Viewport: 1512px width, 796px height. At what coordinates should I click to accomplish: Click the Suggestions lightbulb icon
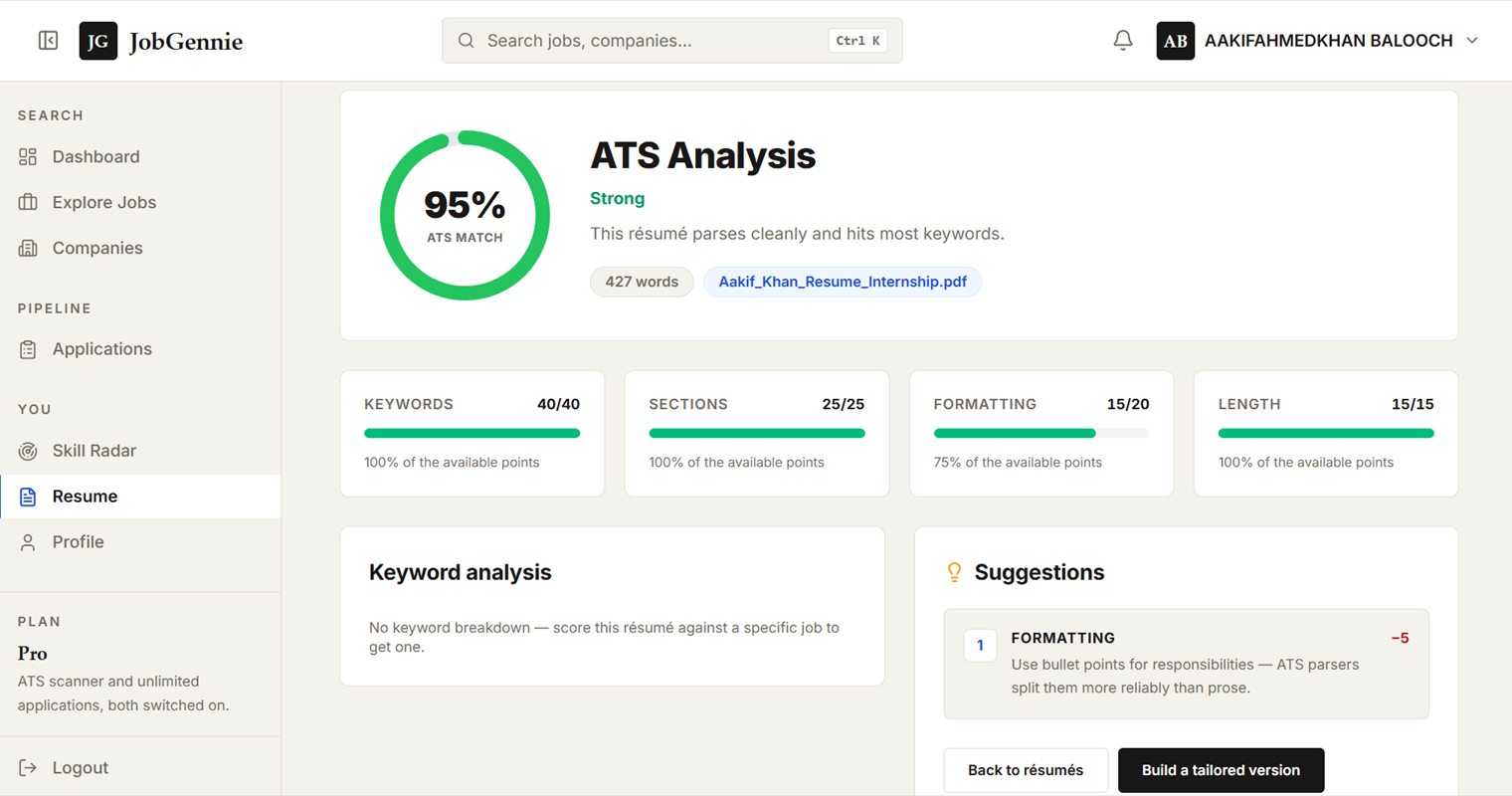[x=954, y=572]
